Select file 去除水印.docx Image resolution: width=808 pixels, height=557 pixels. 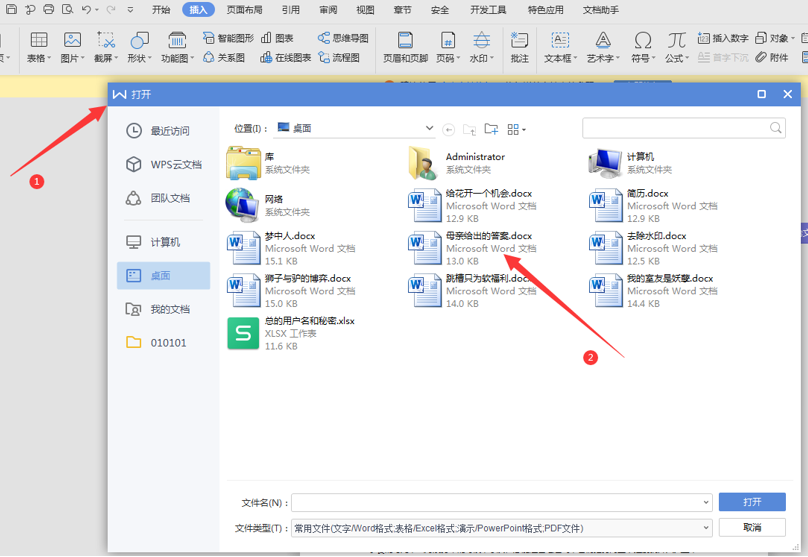(x=653, y=248)
